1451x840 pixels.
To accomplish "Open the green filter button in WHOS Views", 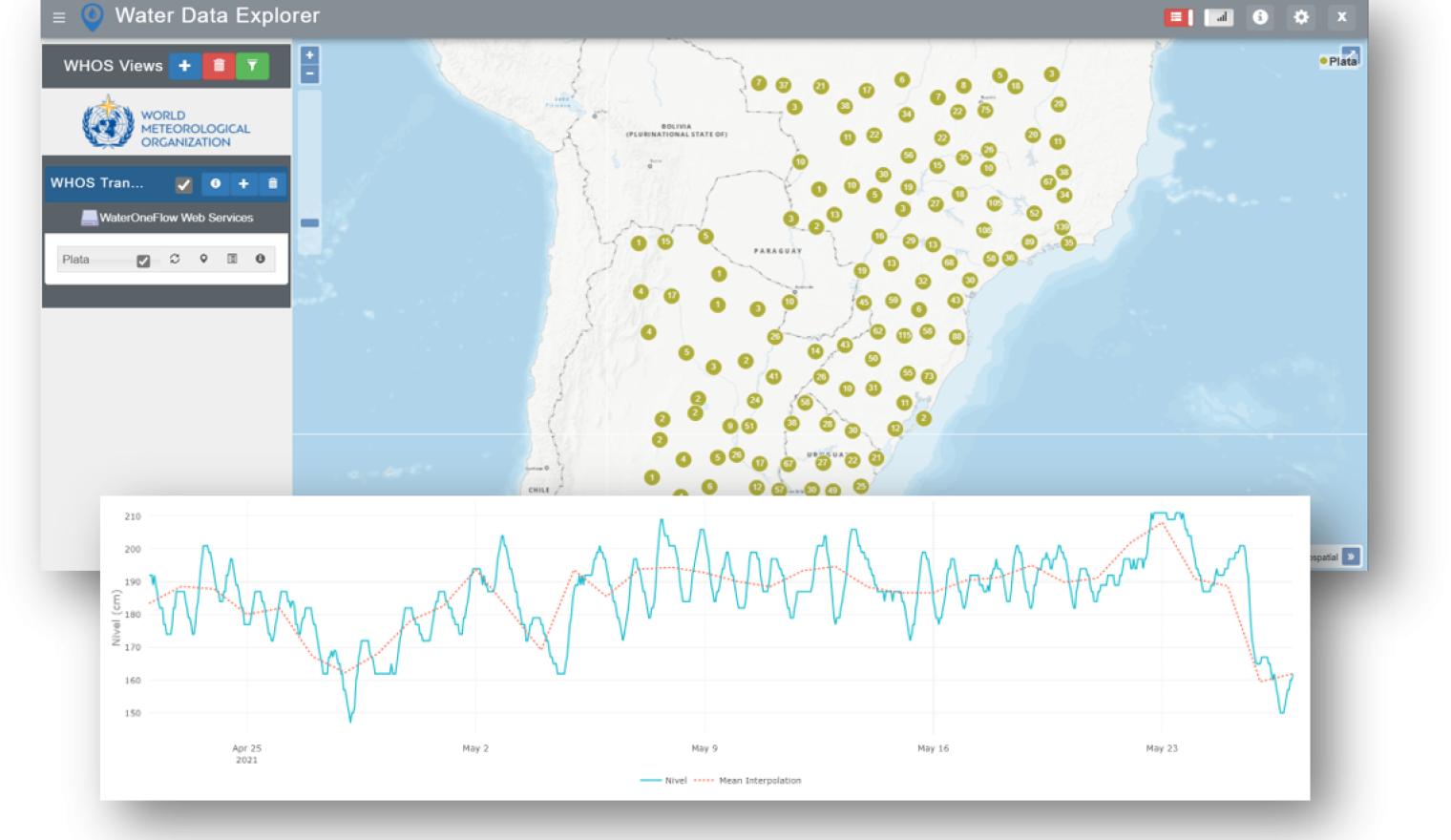I will [x=252, y=66].
